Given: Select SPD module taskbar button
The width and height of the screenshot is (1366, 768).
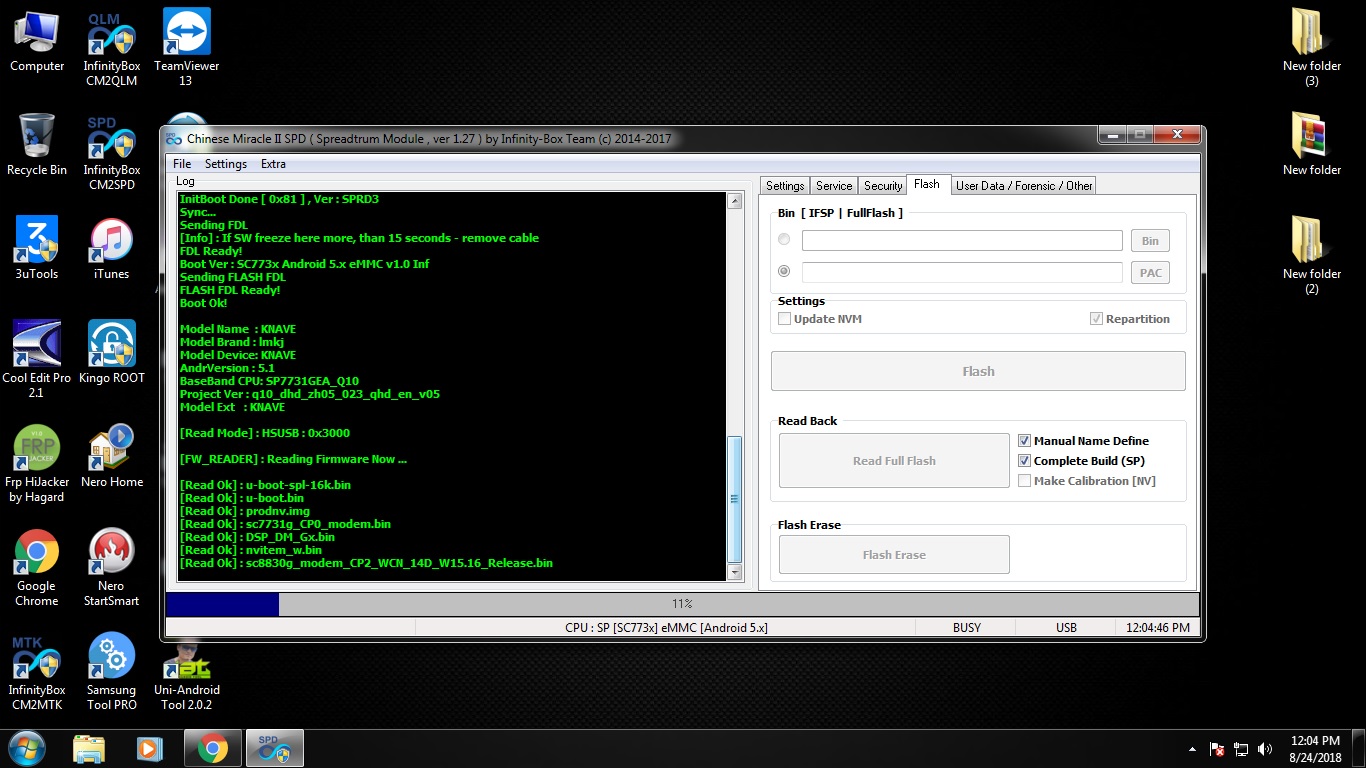Looking at the screenshot, I should (x=274, y=748).
